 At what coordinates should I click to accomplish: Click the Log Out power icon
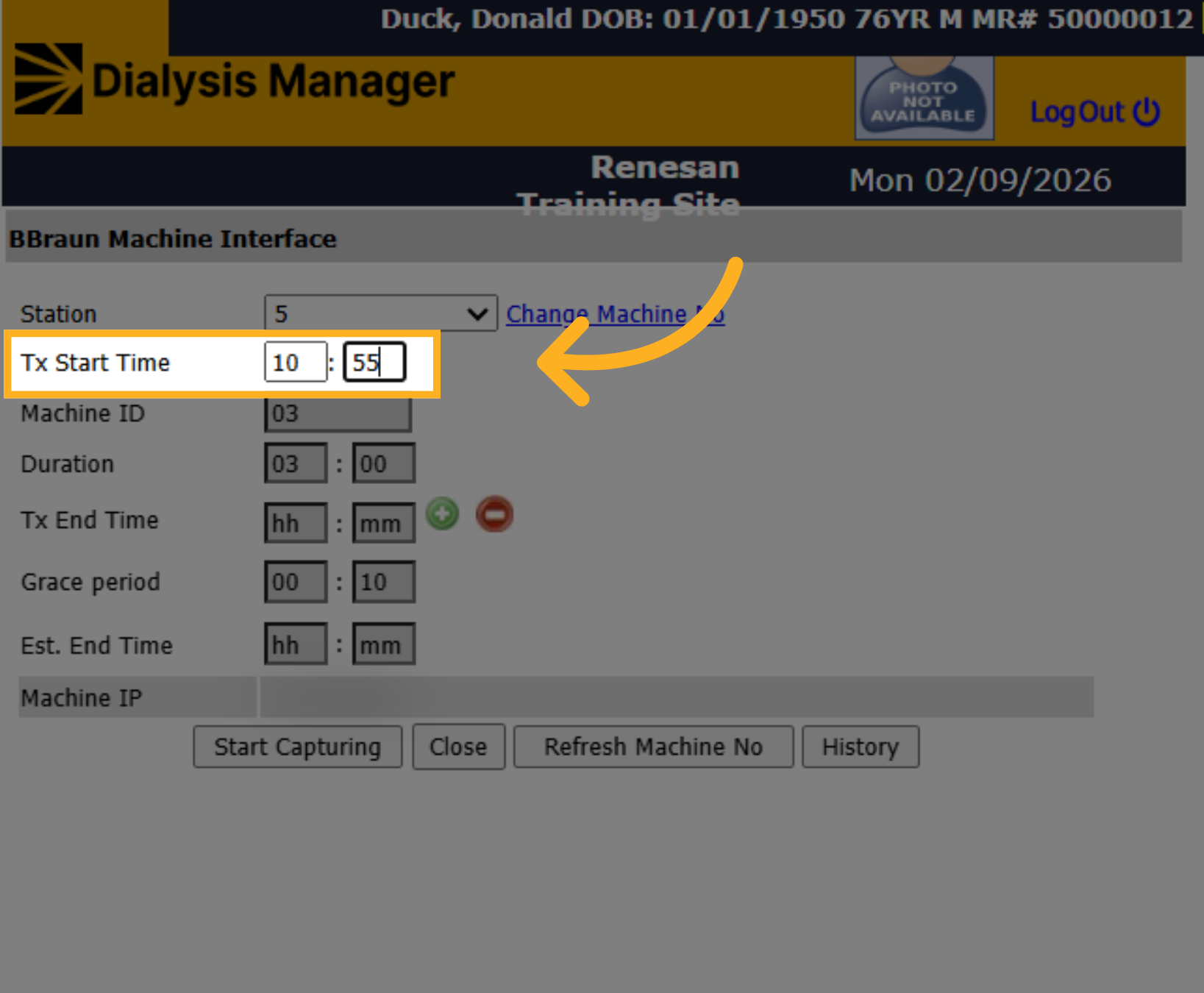click(x=1147, y=112)
